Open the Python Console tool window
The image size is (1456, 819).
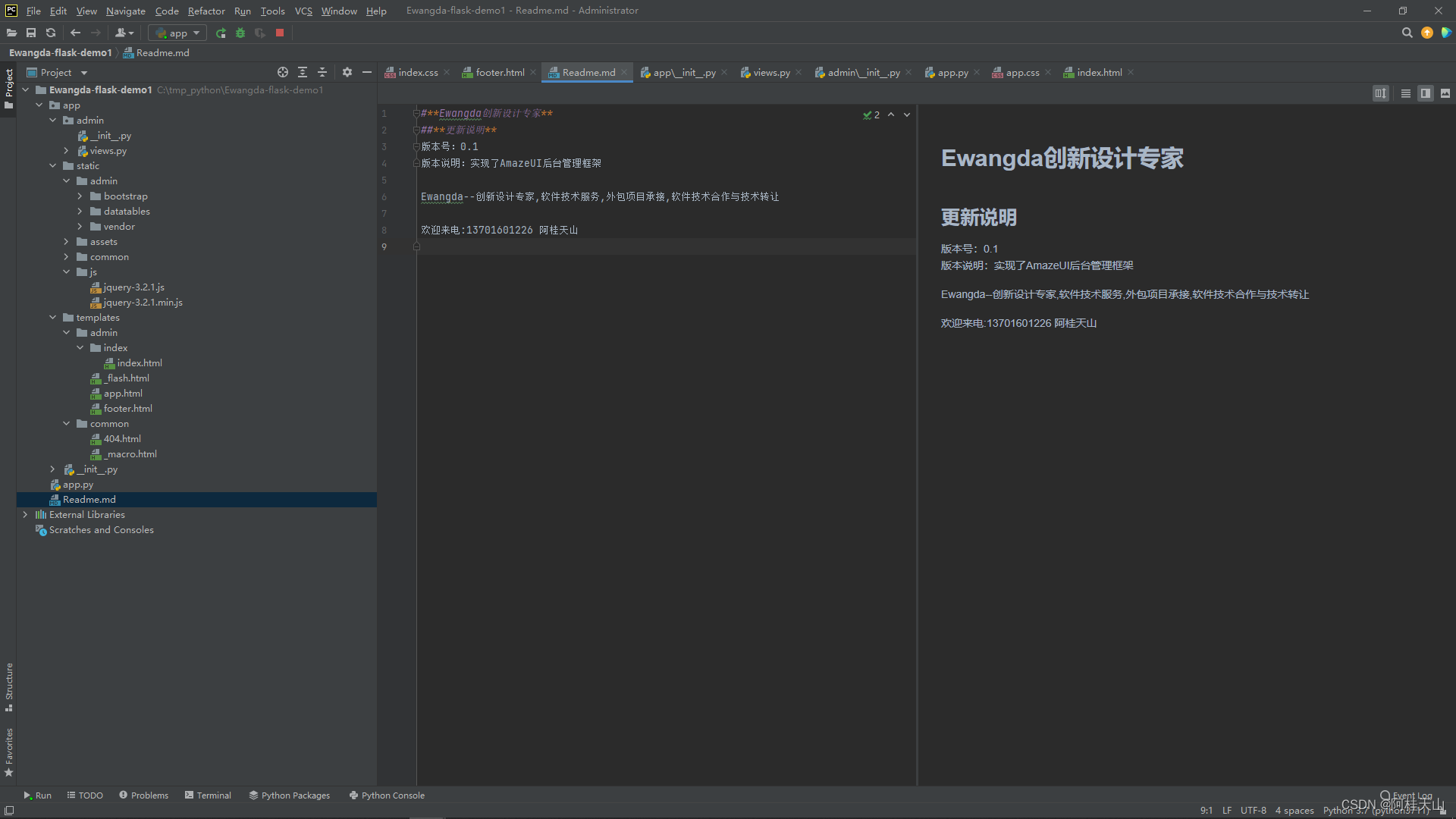387,795
